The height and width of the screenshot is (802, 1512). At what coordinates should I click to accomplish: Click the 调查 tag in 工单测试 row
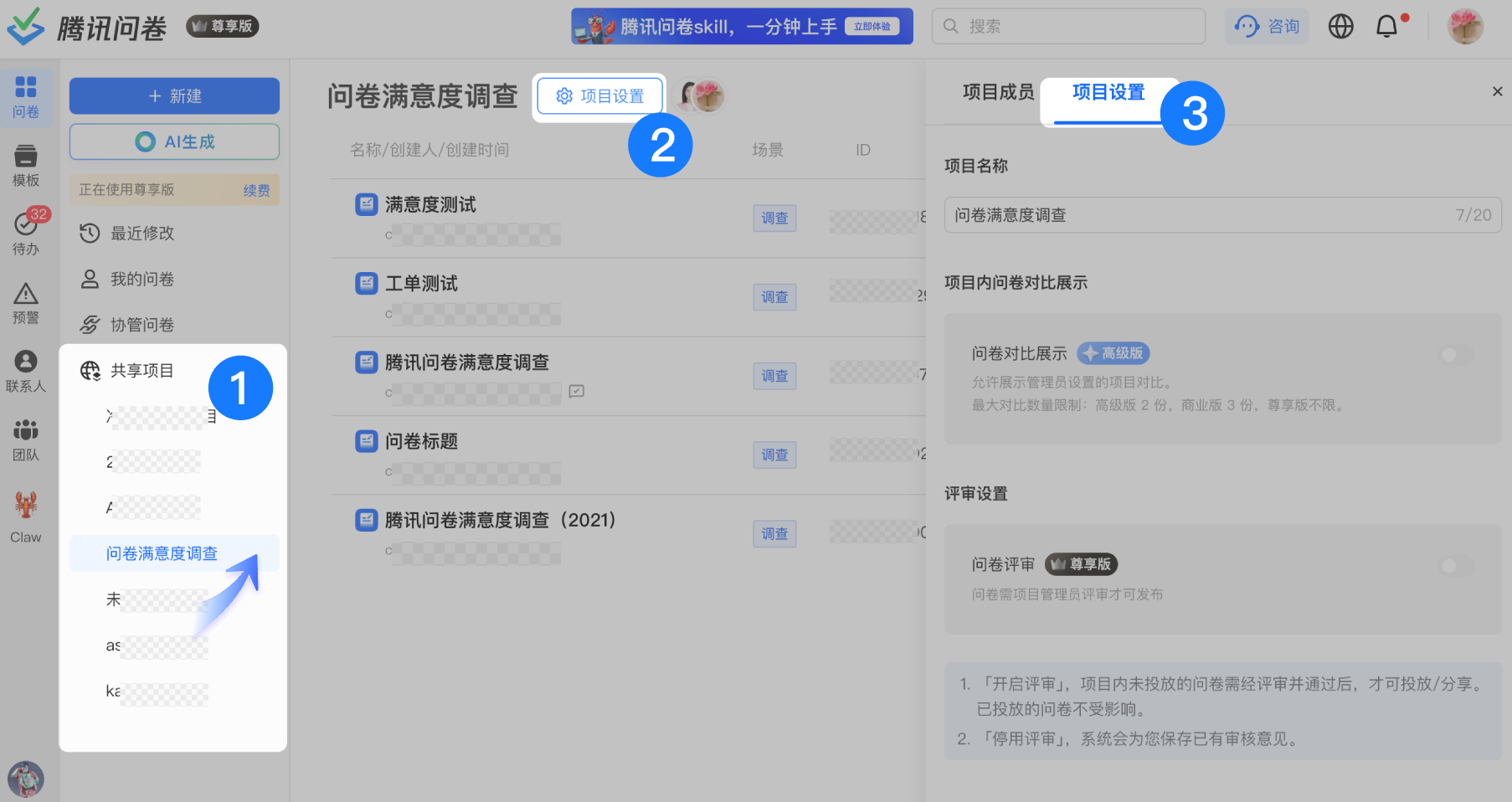[x=774, y=297]
